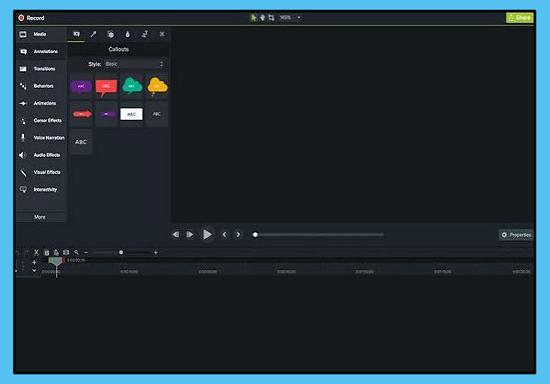The height and width of the screenshot is (384, 550).
Task: Select the Crop tool in top toolbar
Action: click(x=271, y=18)
